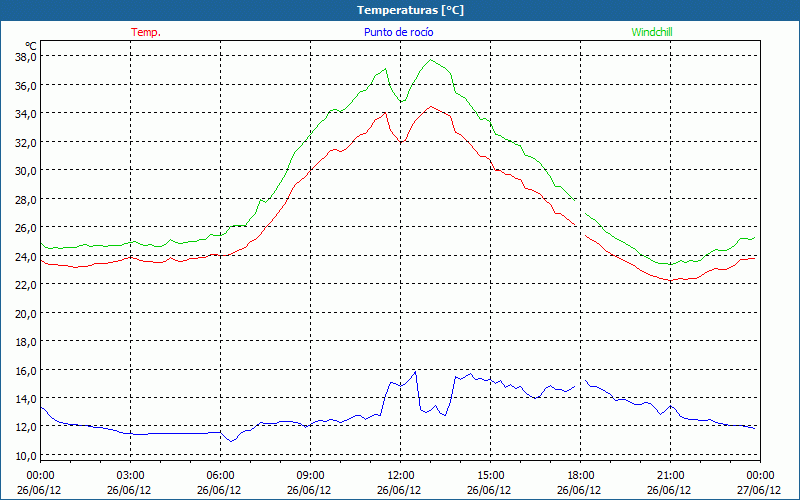Click the 34,0 y-axis label
Image resolution: width=800 pixels, height=500 pixels.
(26, 114)
